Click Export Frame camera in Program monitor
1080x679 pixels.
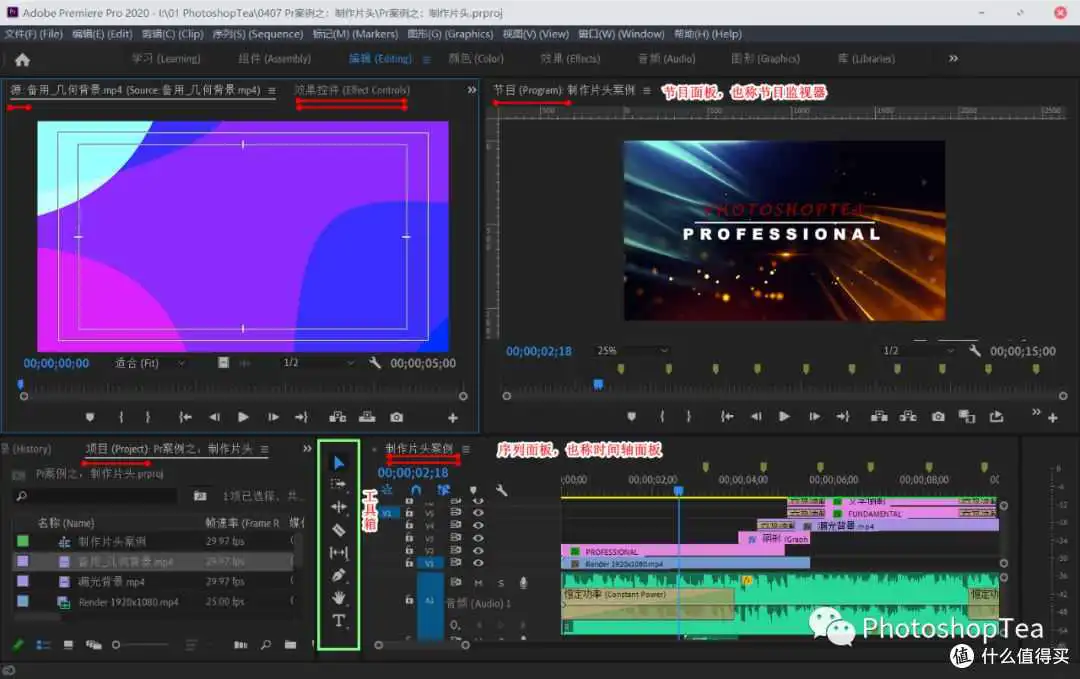point(938,417)
